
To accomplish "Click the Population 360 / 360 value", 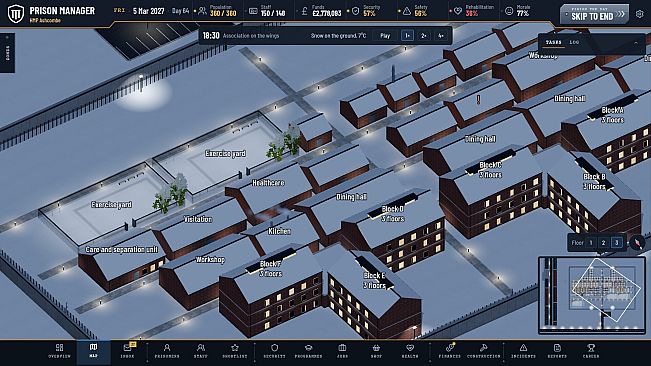I will coord(223,14).
